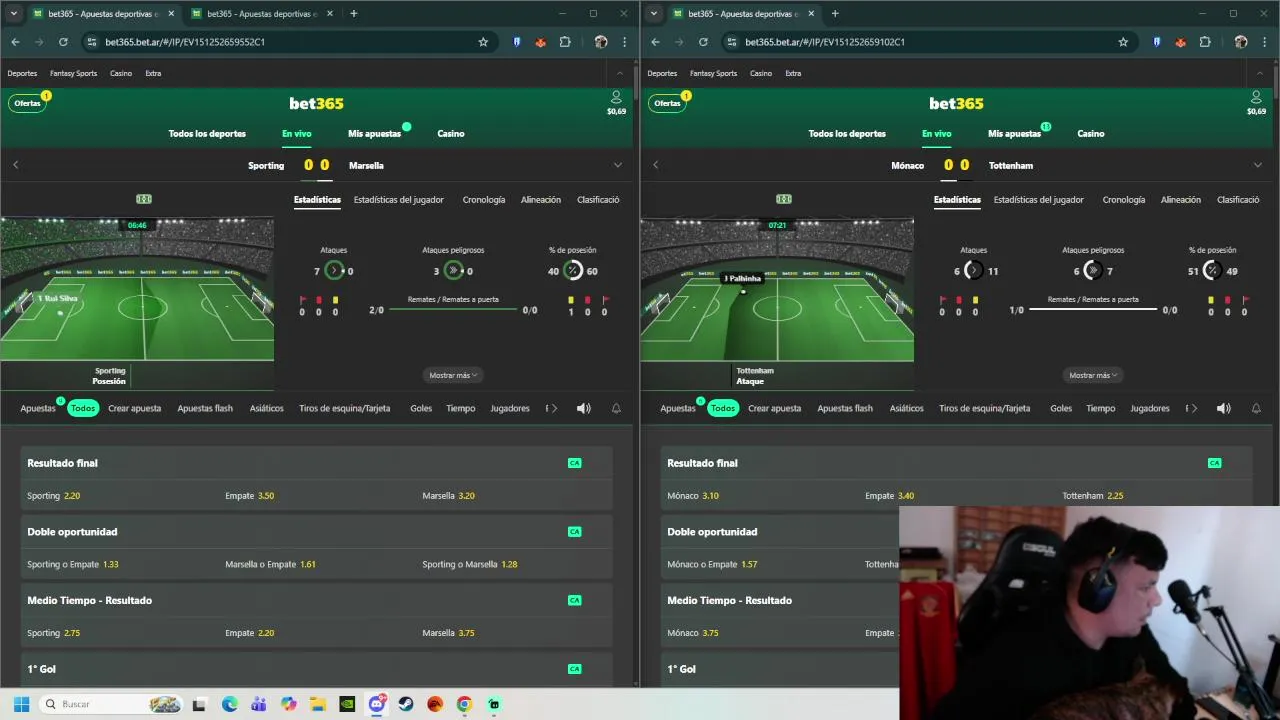This screenshot has height=720, width=1280.
Task: Go back with chevron beside Sporting scoreboard
Action: pyautogui.click(x=15, y=165)
